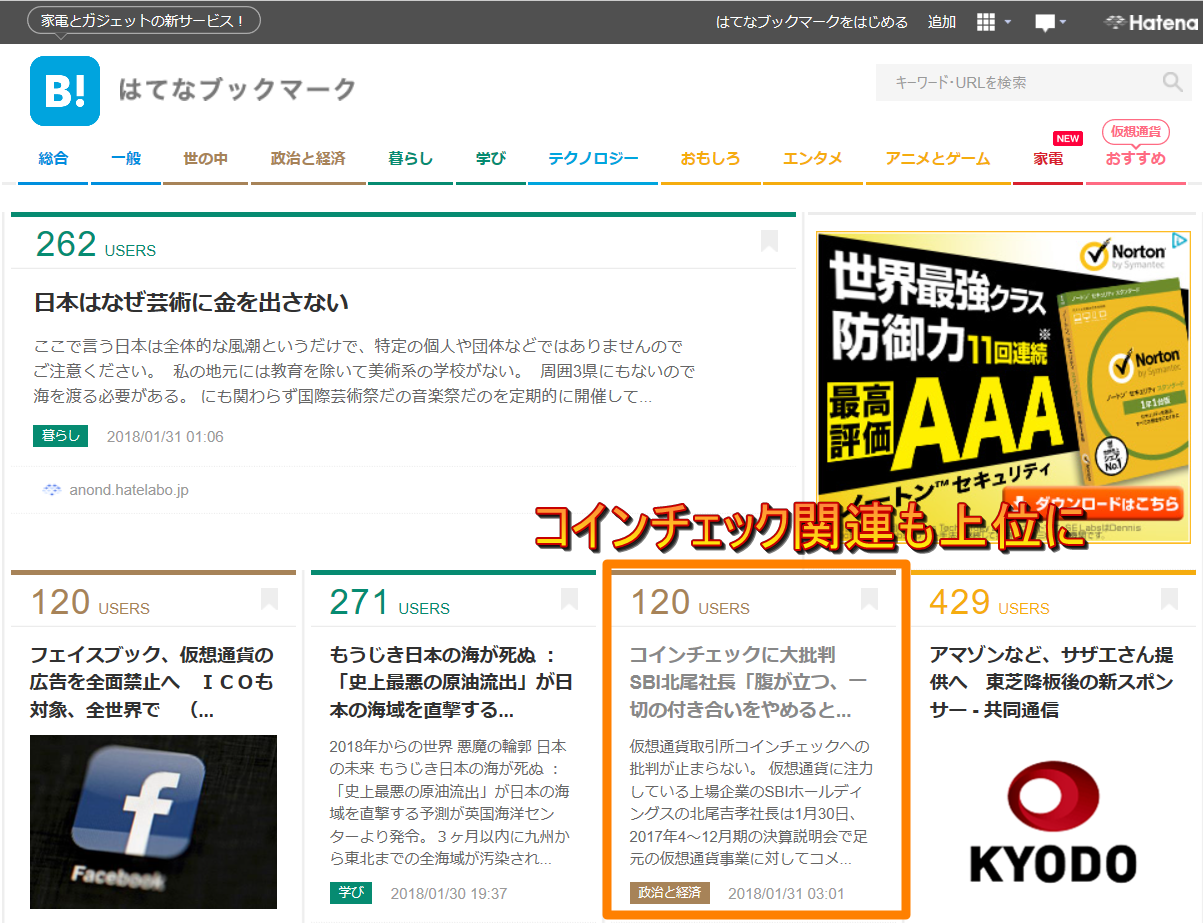Click the search magnifier icon
1203x923 pixels.
tap(1172, 82)
